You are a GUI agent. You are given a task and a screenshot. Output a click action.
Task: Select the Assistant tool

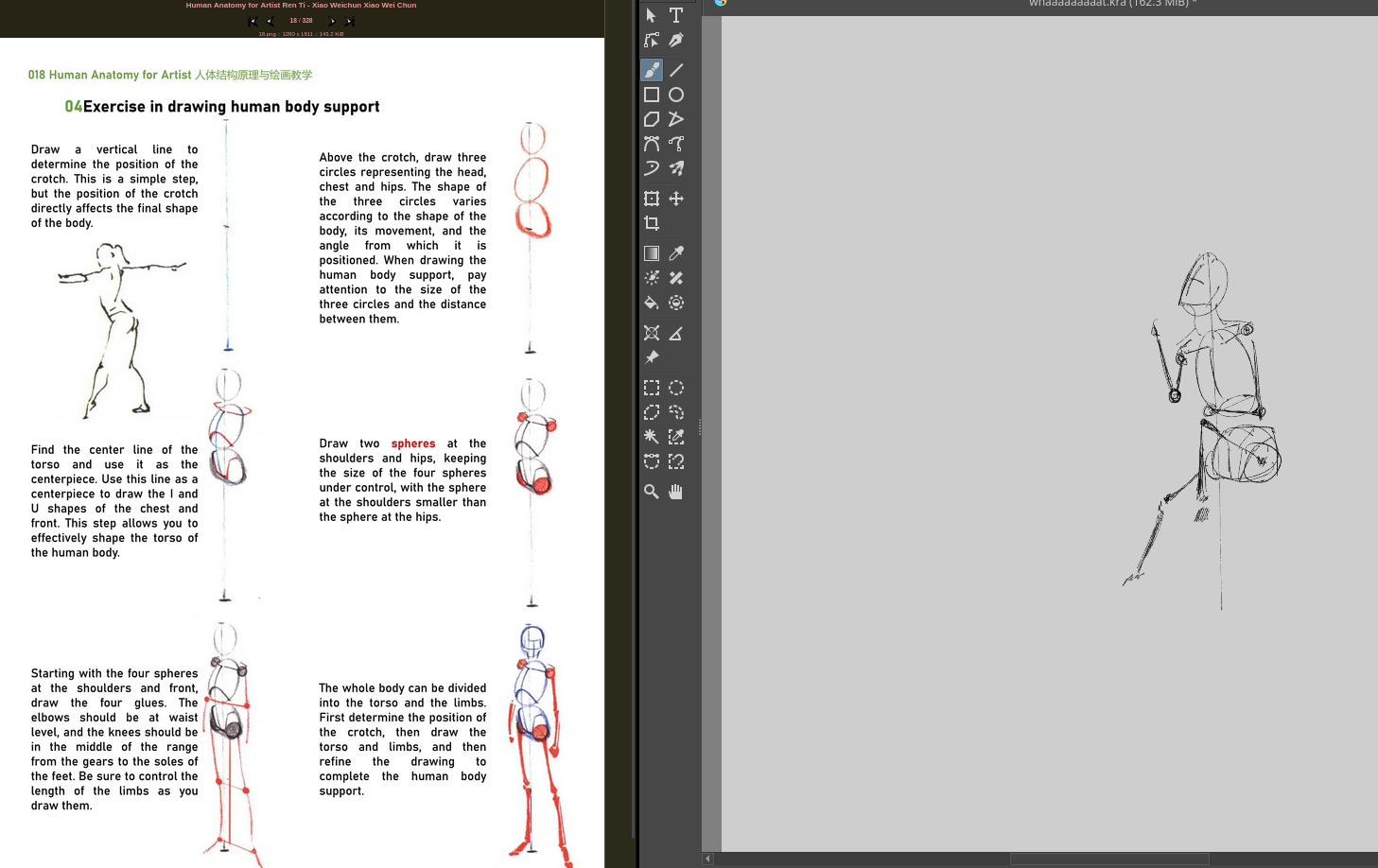(652, 333)
